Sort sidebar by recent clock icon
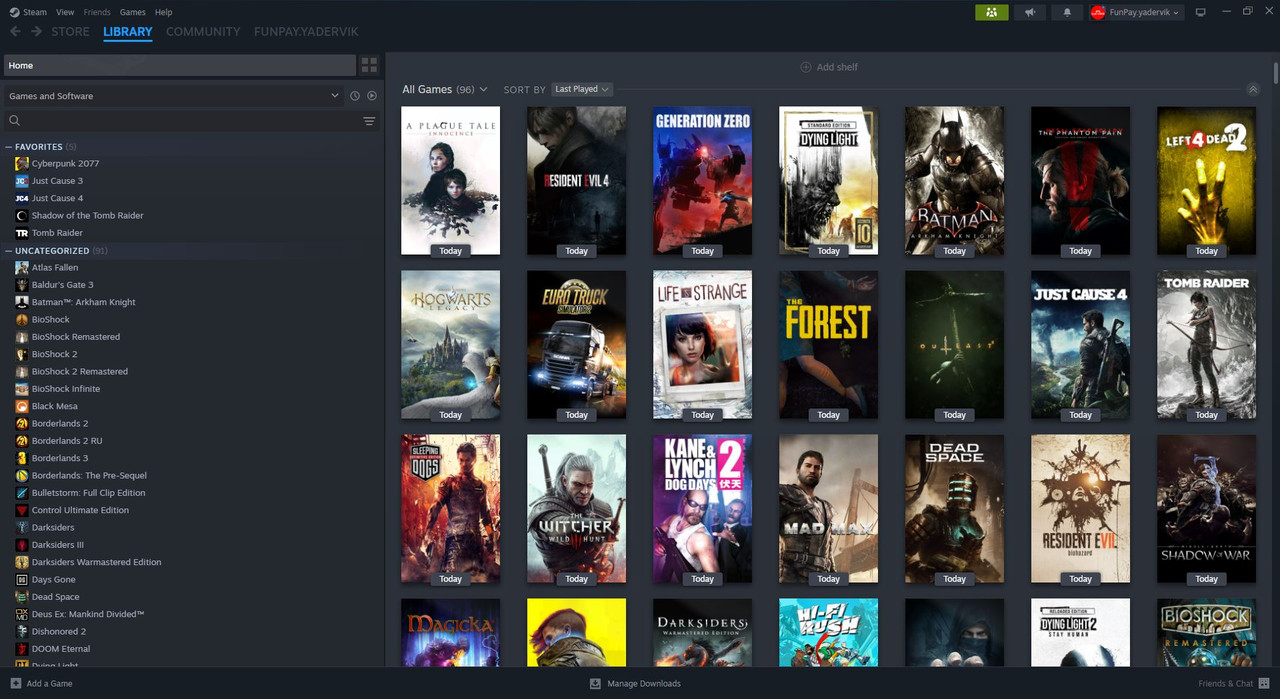The height and width of the screenshot is (699, 1280). tap(354, 96)
